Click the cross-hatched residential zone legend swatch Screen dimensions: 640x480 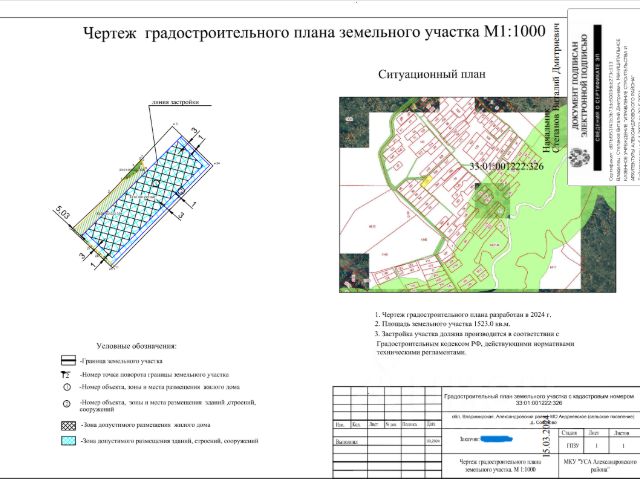(x=68, y=425)
